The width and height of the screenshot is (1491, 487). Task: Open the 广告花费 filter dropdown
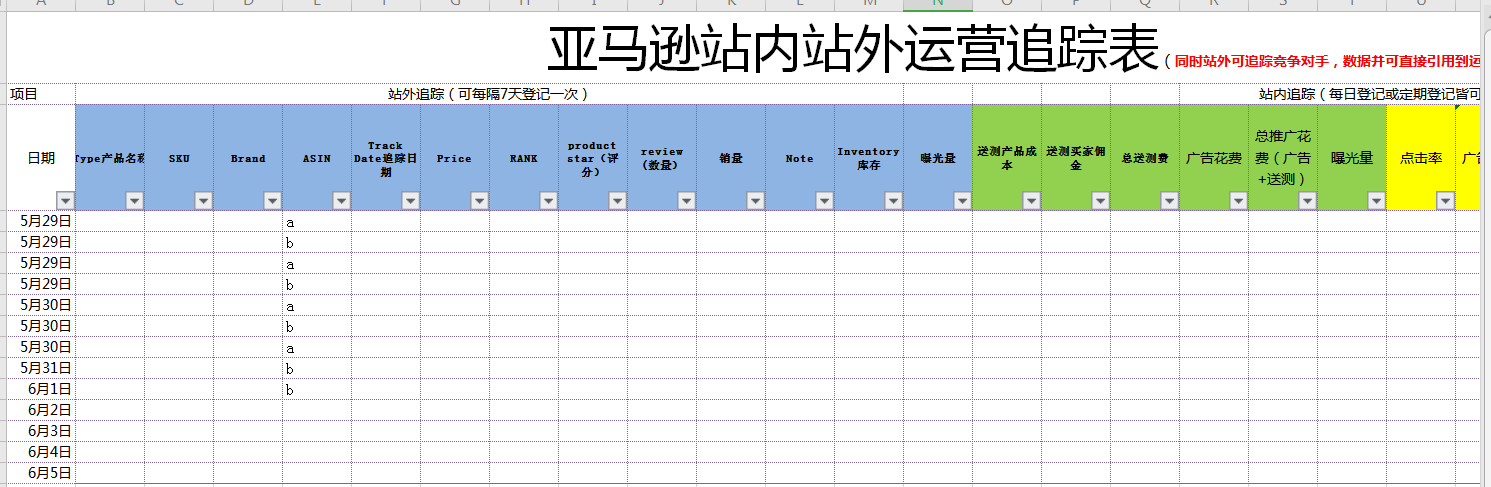pos(1238,200)
